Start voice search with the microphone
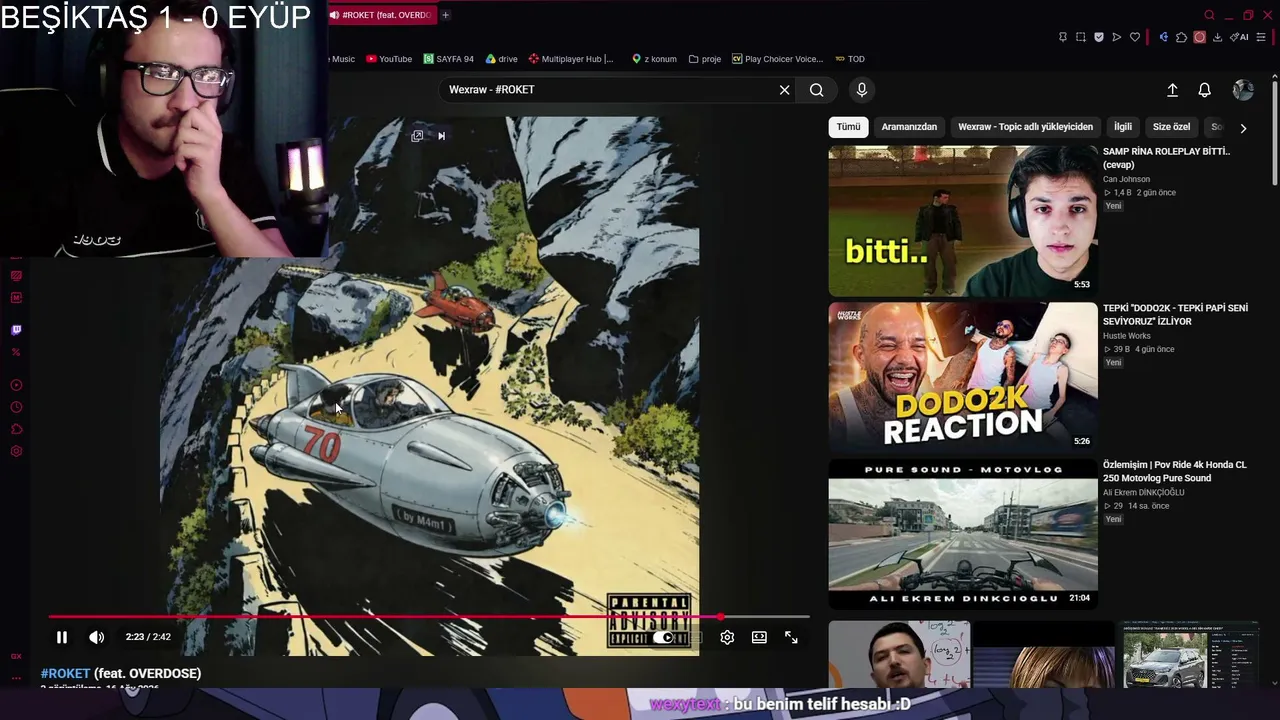The height and width of the screenshot is (720, 1280). point(862,90)
